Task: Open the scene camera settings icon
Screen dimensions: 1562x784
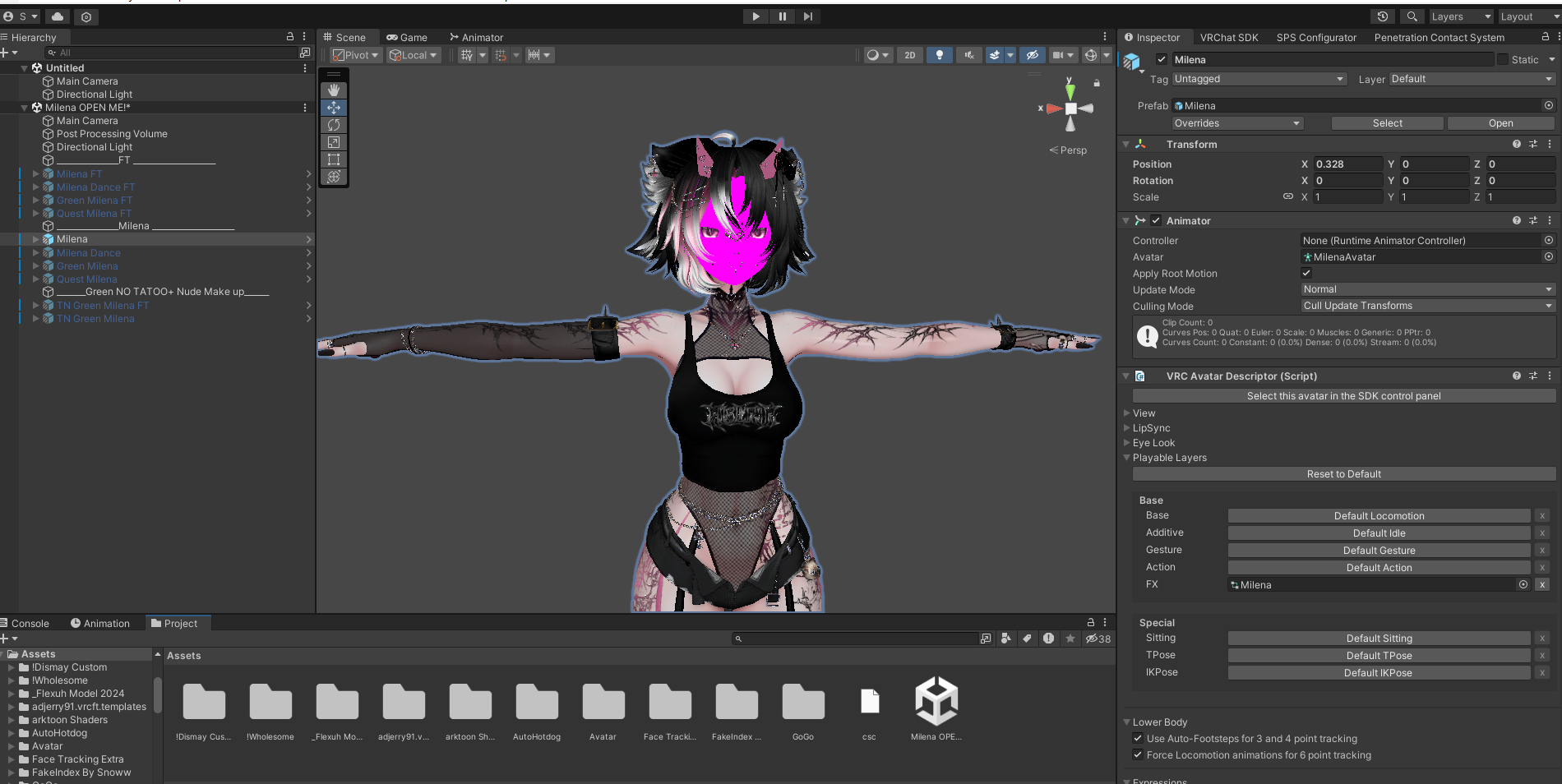Action: coord(1063,55)
